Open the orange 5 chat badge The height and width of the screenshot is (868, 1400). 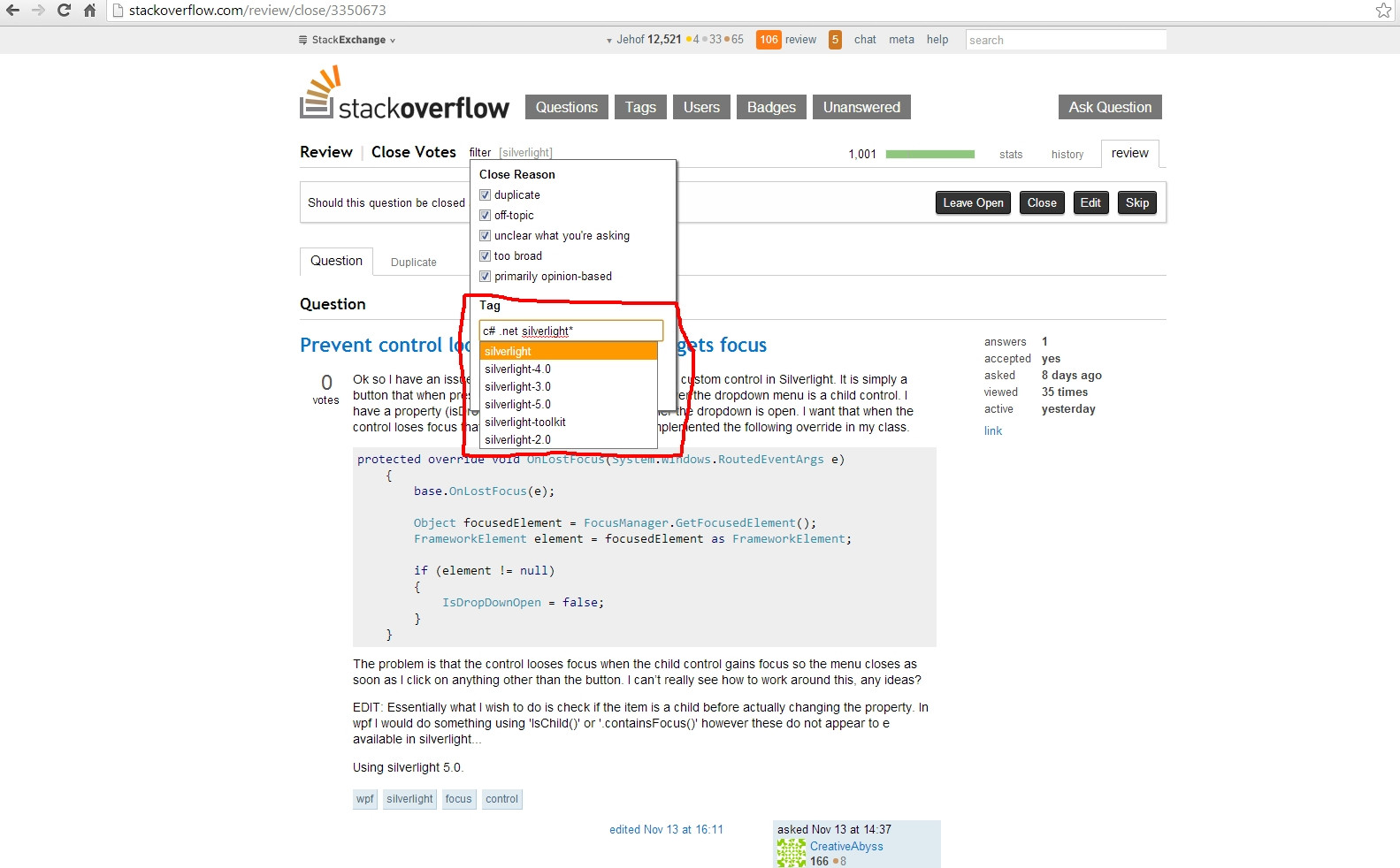click(835, 40)
